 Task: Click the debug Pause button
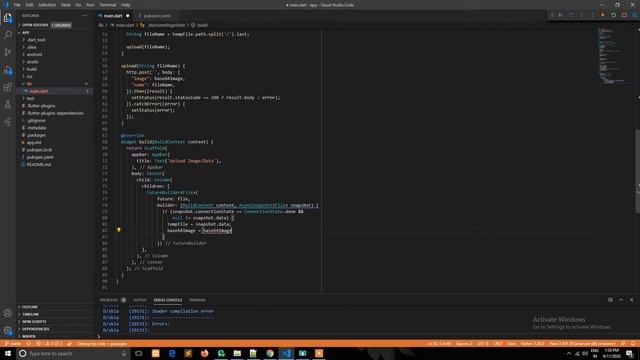click(x=560, y=15)
